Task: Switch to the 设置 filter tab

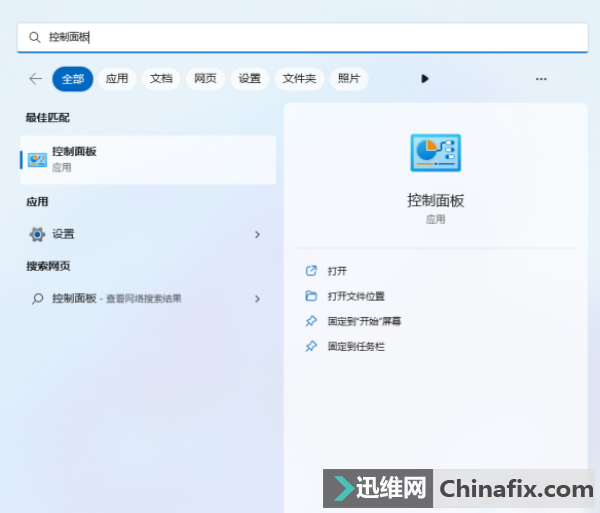Action: (249, 79)
